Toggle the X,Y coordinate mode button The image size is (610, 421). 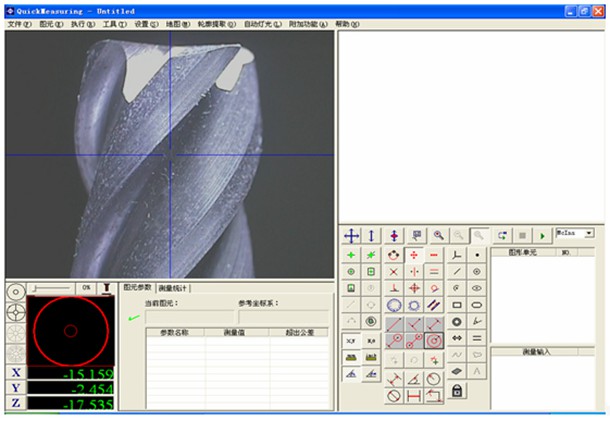351,340
